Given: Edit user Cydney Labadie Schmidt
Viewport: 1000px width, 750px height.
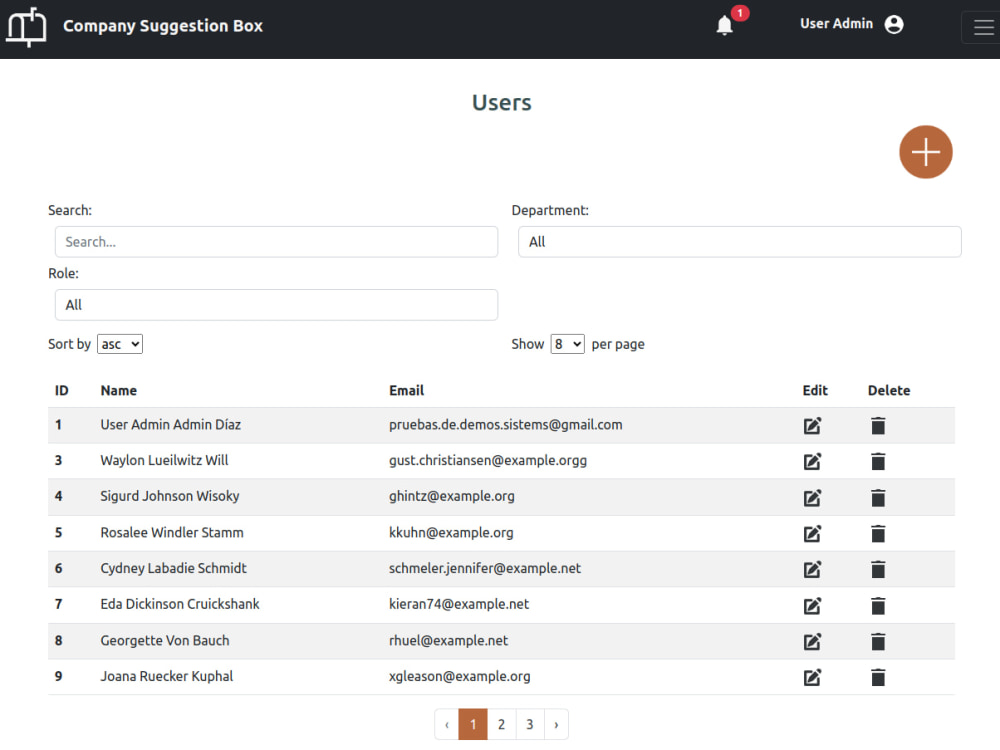Looking at the screenshot, I should (812, 569).
